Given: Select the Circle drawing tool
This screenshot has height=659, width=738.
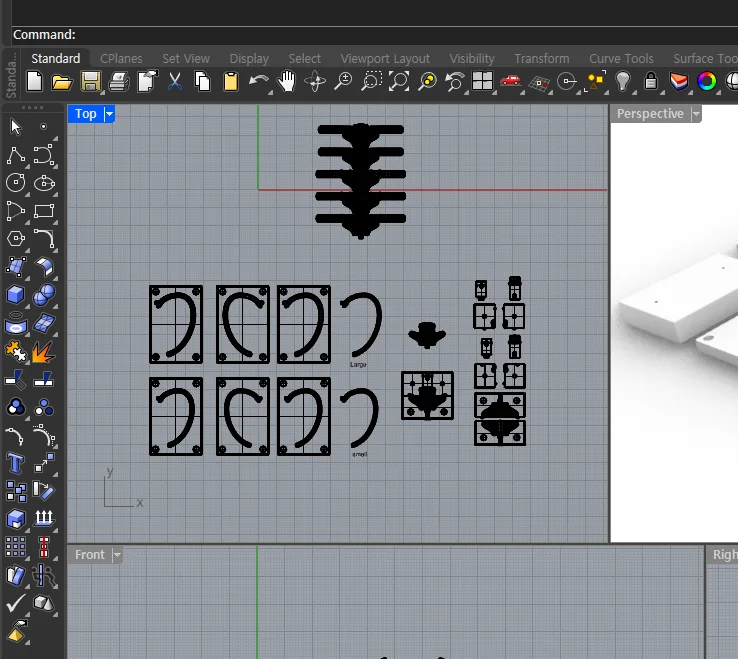Looking at the screenshot, I should 16,183.
